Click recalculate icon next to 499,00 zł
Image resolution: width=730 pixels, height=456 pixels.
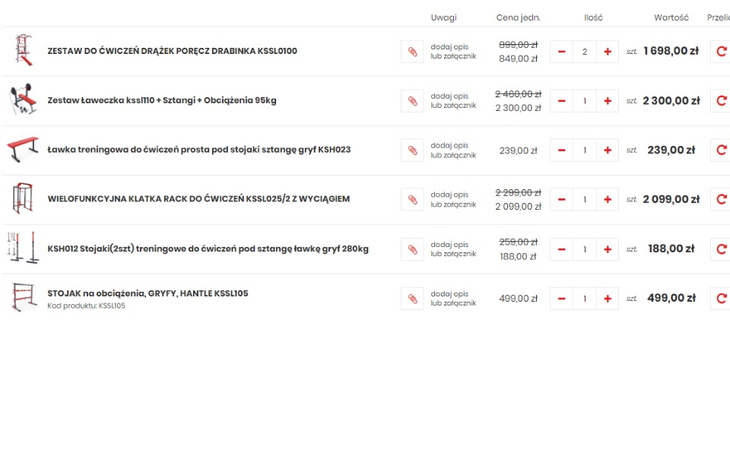tap(719, 298)
